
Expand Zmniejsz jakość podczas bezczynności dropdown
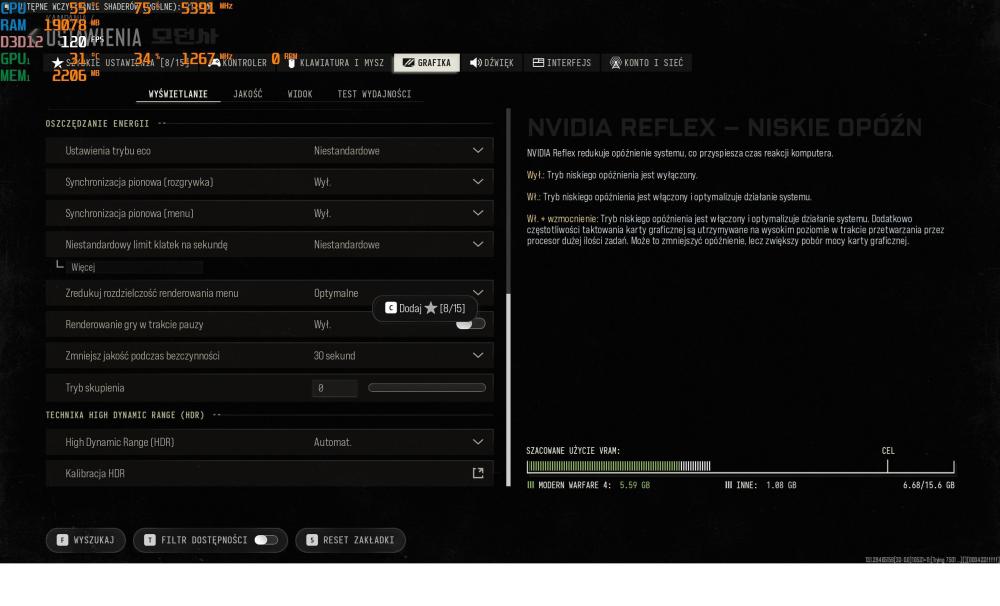tap(269, 356)
